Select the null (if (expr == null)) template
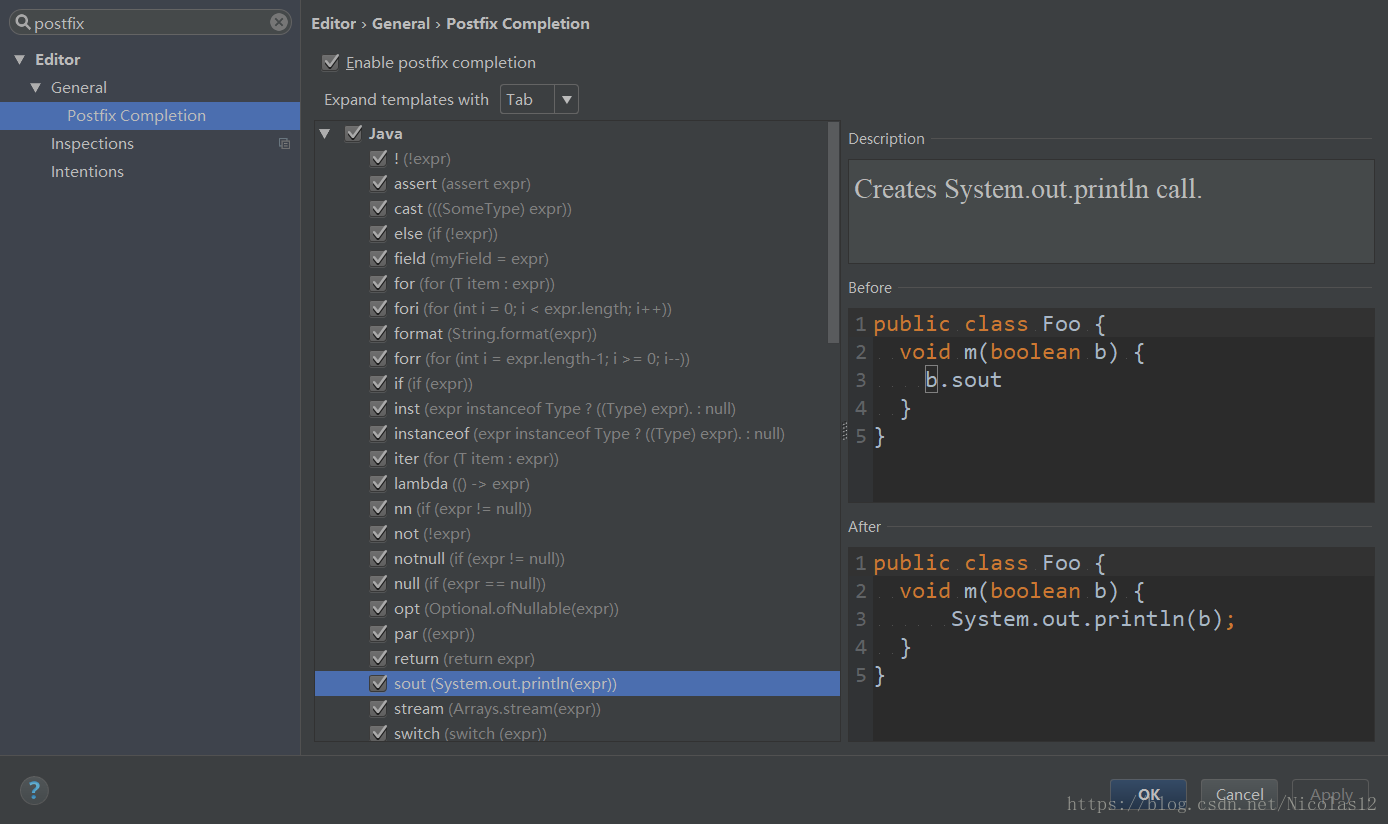The height and width of the screenshot is (824, 1388). point(577,583)
